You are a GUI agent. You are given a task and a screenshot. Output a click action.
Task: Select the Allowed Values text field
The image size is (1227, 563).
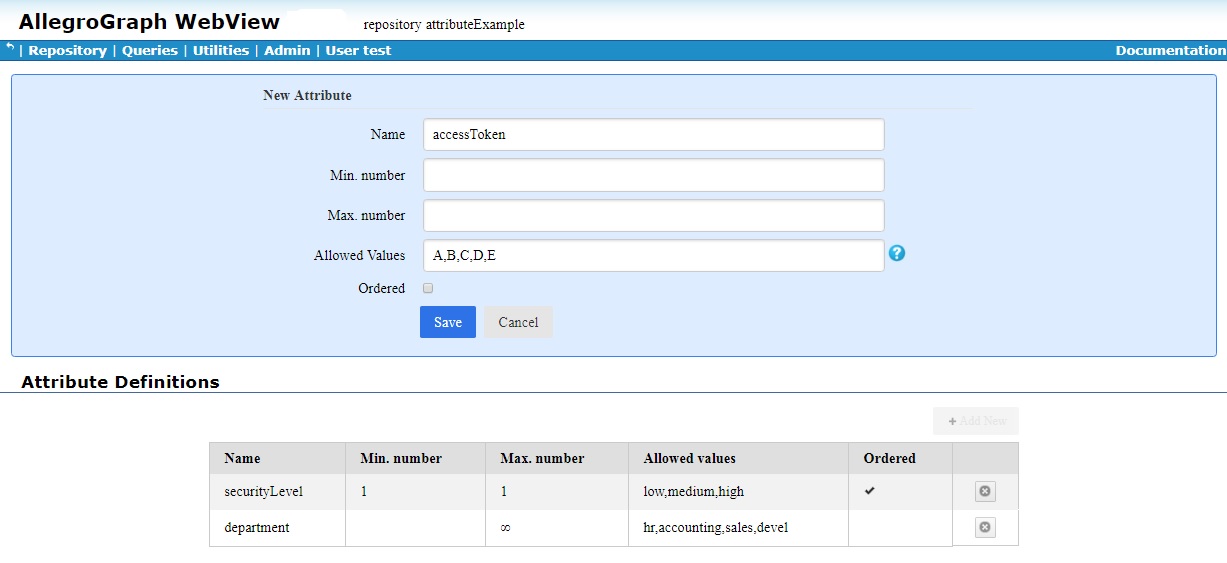(x=653, y=255)
